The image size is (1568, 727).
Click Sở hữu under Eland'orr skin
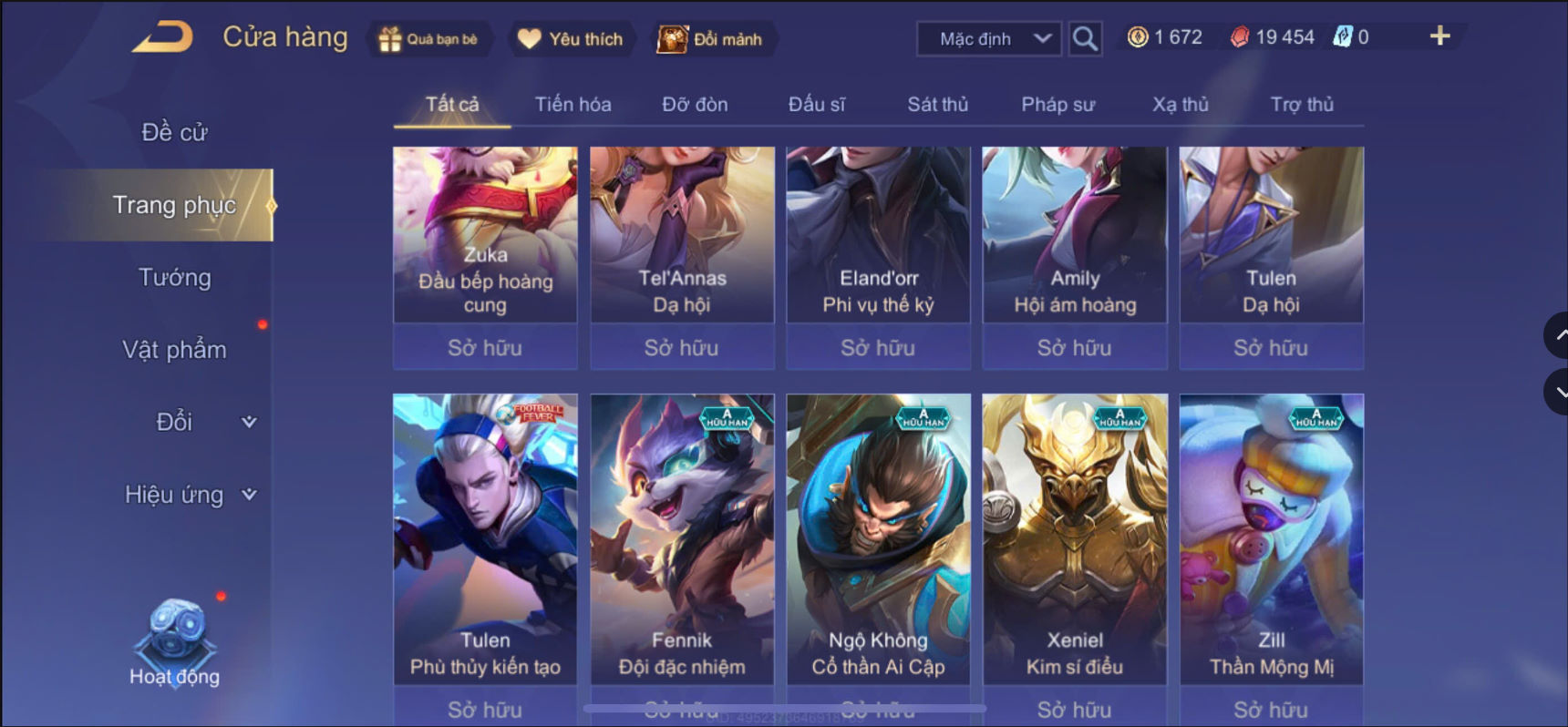click(878, 347)
